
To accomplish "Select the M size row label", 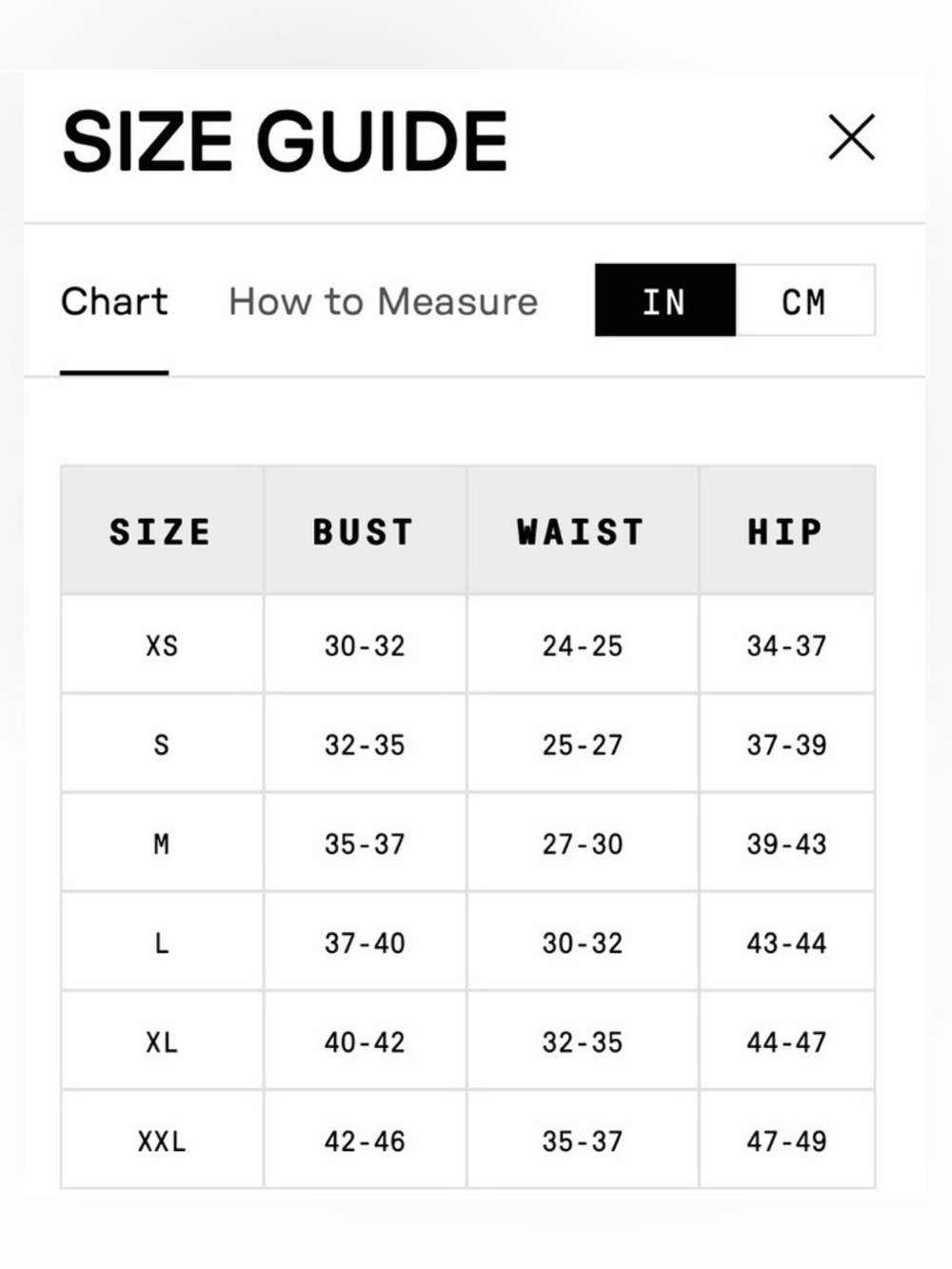I will click(162, 843).
